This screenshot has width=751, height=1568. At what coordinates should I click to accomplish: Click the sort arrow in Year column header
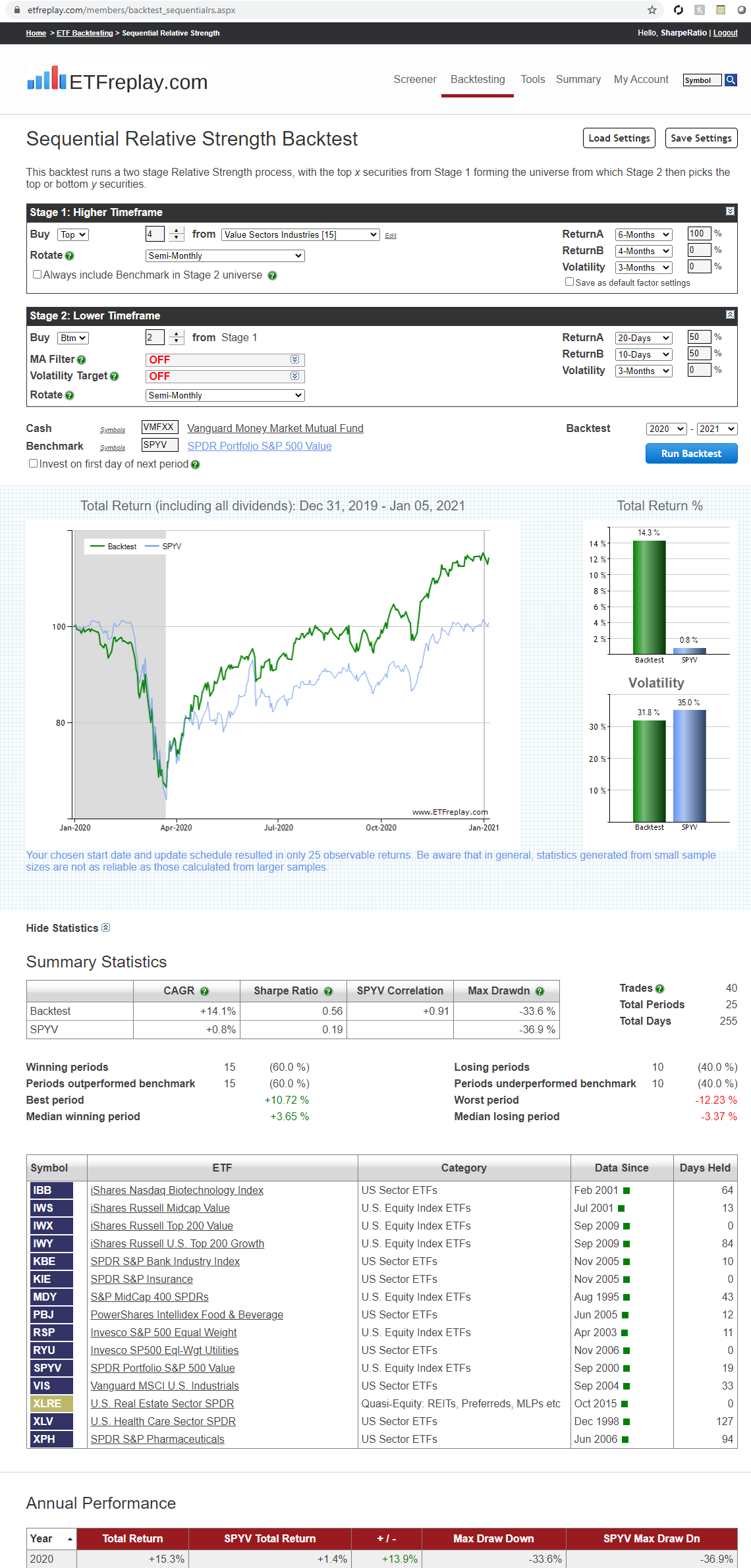tap(70, 1539)
